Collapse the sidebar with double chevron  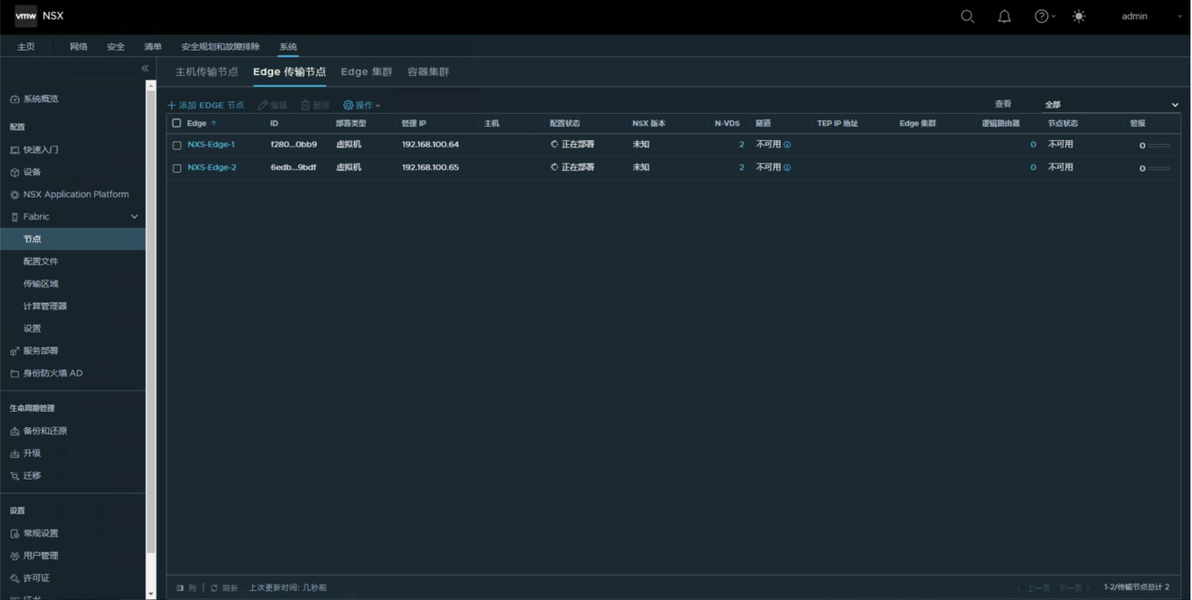145,68
